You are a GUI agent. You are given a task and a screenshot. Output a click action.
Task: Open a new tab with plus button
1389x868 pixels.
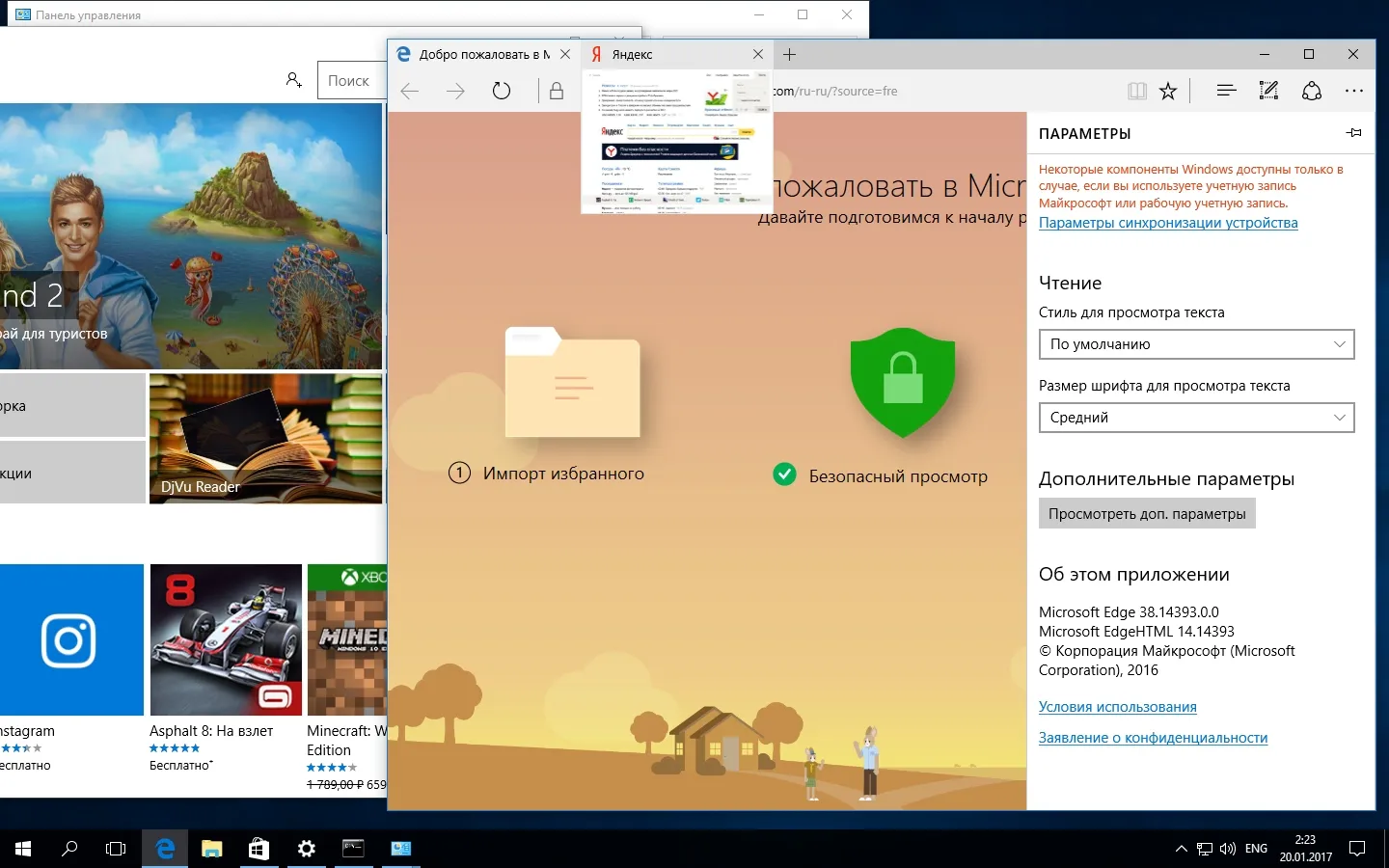click(x=789, y=54)
